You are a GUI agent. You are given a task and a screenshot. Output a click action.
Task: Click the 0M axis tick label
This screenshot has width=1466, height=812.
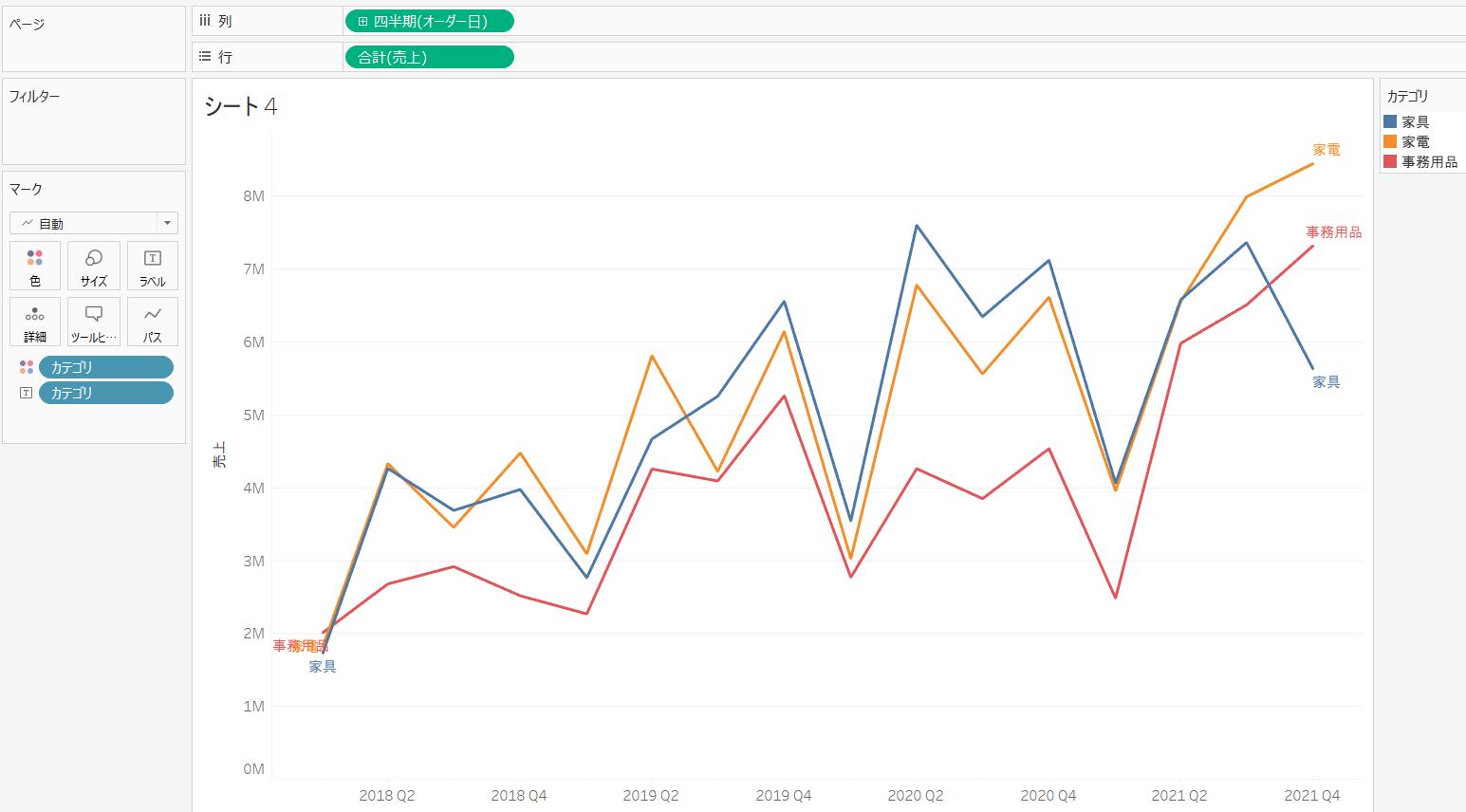253,769
